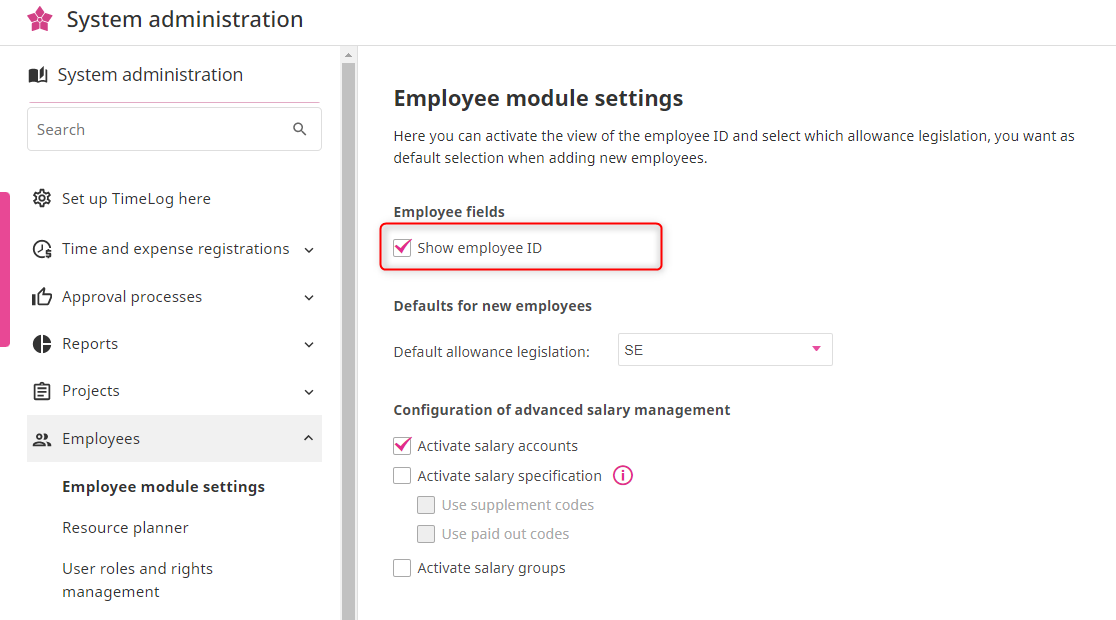Enable the Activate salary groups checkbox
Image resolution: width=1116 pixels, height=620 pixels.
(402, 568)
